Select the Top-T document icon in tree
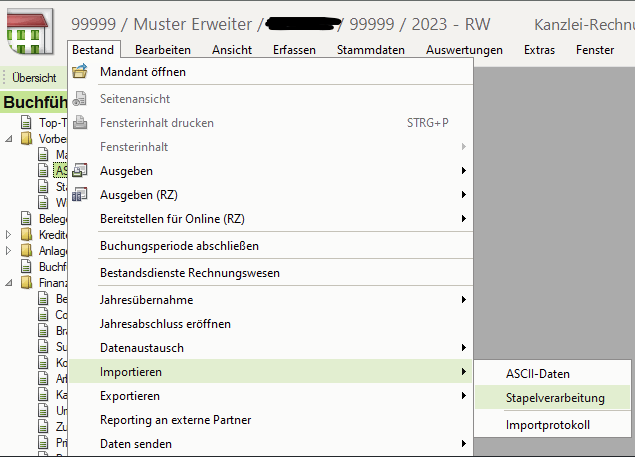This screenshot has width=635, height=457. 26,122
